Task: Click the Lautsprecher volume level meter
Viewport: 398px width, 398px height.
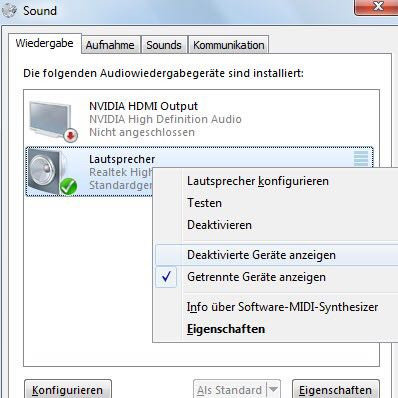Action: pos(361,159)
